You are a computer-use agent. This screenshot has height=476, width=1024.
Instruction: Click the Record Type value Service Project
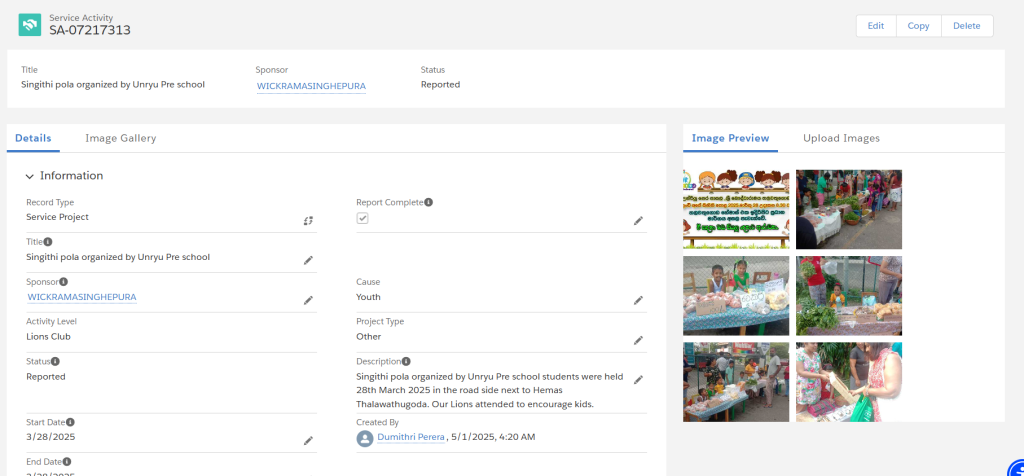point(57,217)
